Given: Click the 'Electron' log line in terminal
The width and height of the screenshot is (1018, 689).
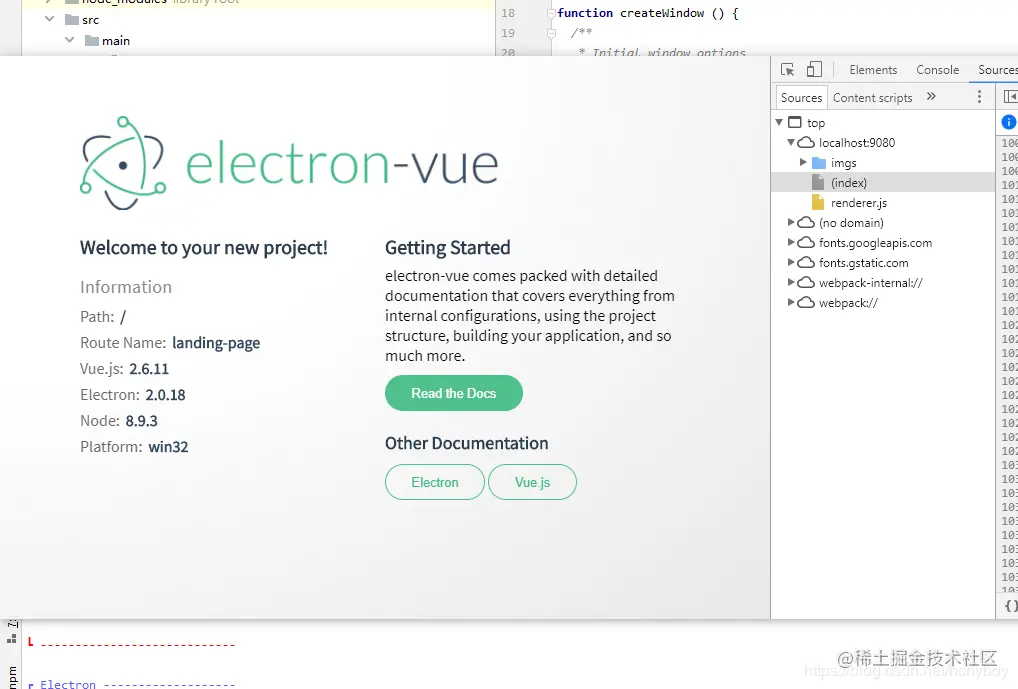Looking at the screenshot, I should click(132, 684).
